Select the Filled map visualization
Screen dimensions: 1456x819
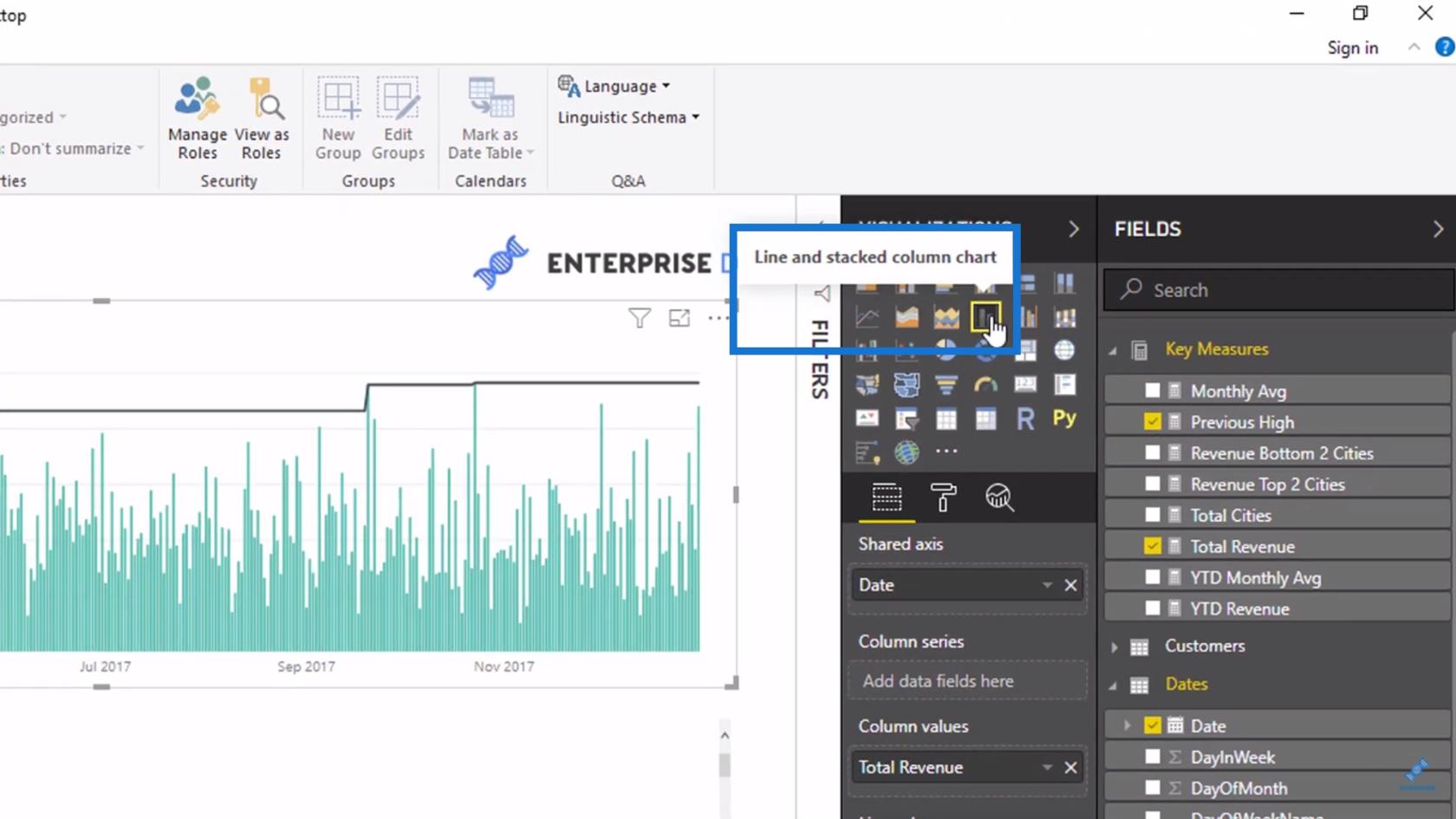coord(867,384)
